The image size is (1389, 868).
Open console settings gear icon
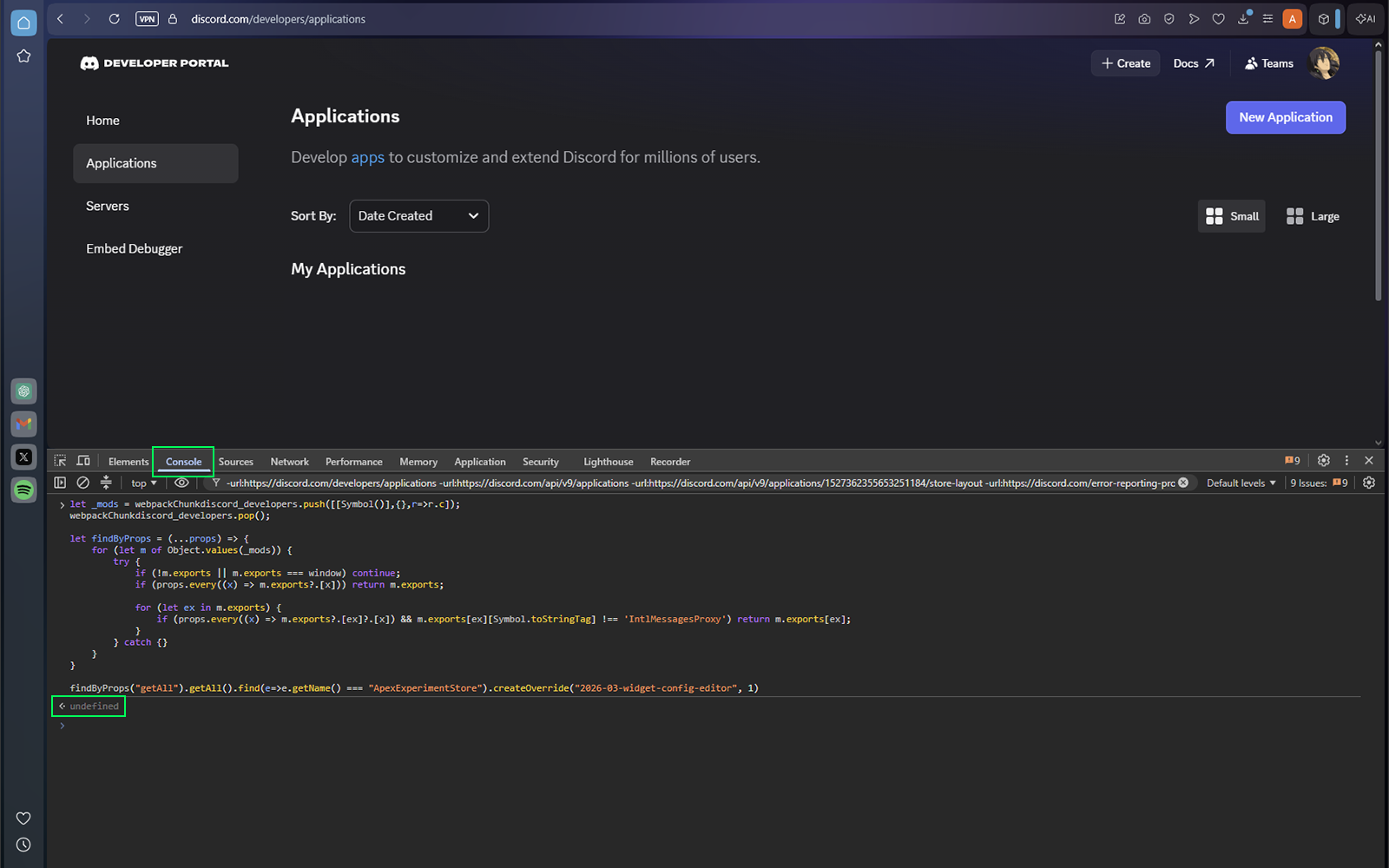click(1369, 483)
